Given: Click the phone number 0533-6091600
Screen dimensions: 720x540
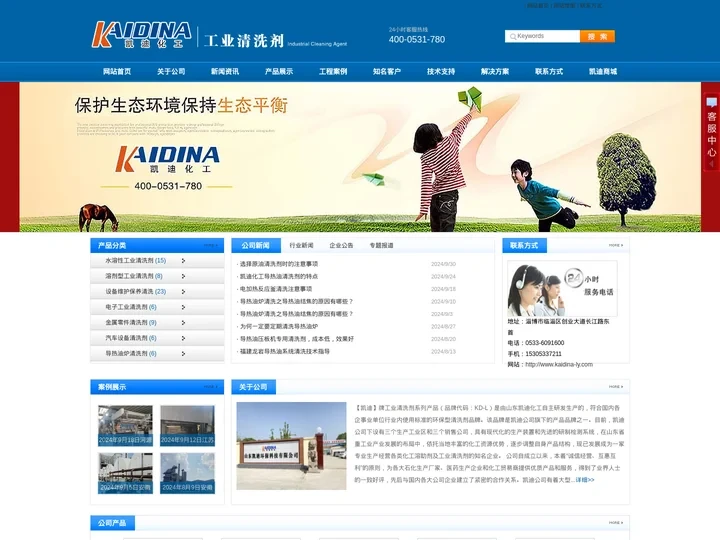Looking at the screenshot, I should (x=545, y=343).
